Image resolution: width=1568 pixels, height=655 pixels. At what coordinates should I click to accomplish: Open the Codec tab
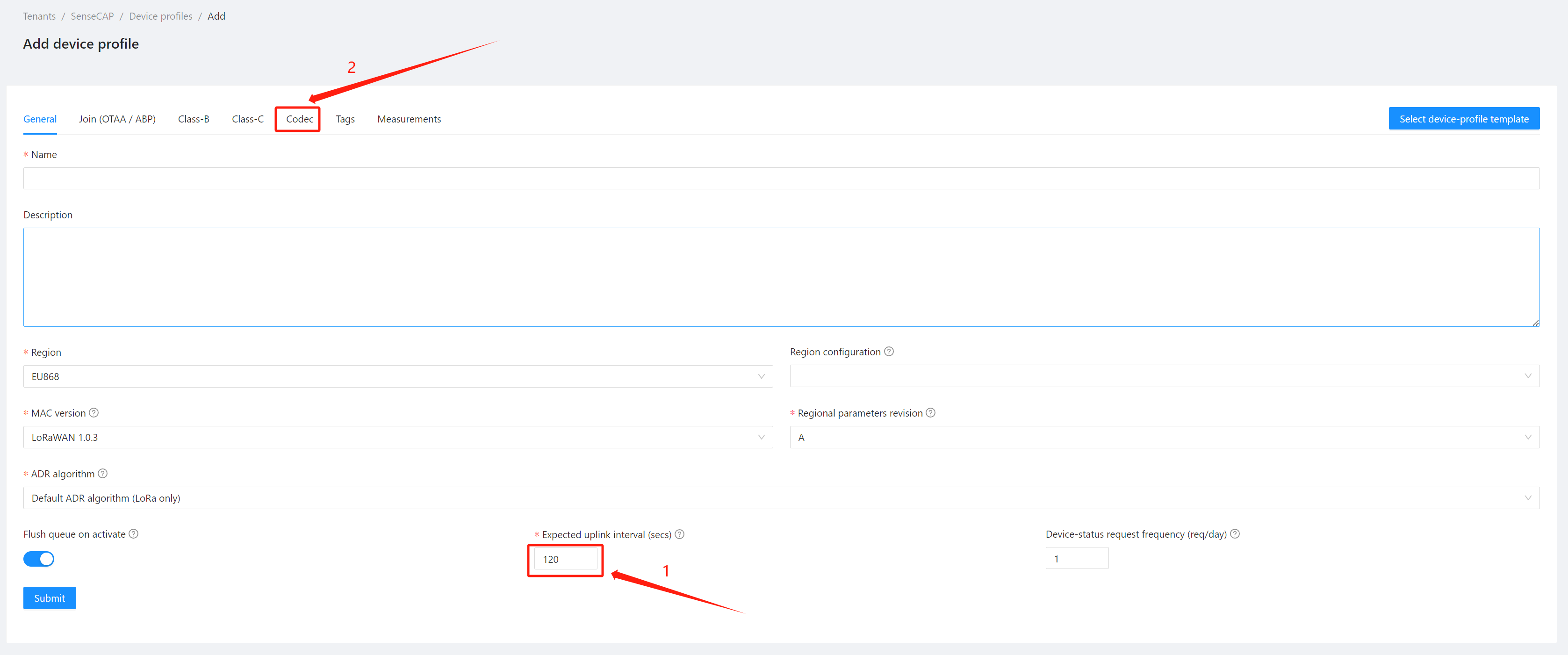(x=300, y=119)
